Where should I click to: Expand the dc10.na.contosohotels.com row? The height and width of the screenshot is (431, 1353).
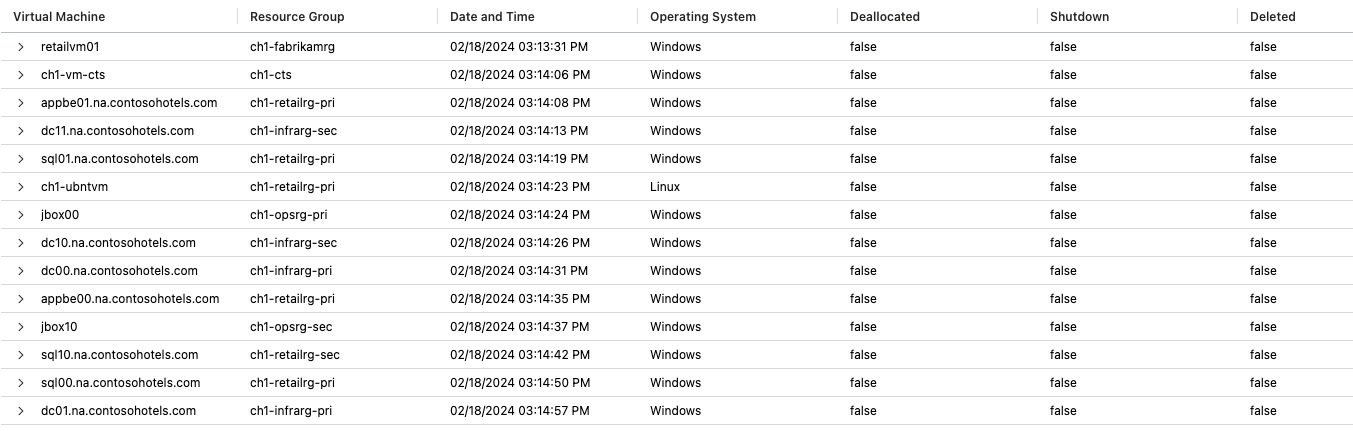(20, 243)
